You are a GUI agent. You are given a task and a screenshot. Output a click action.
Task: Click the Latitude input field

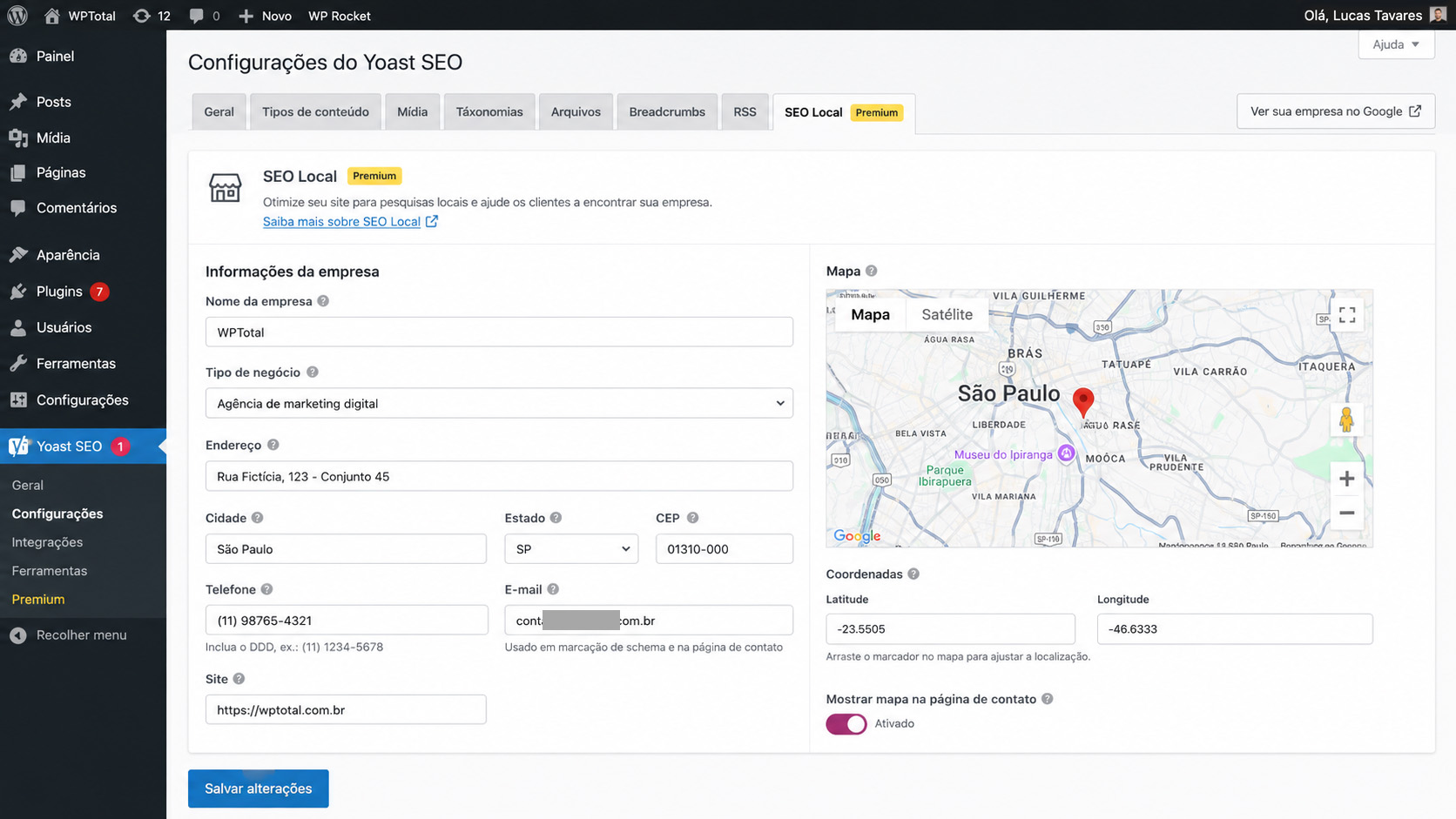950,629
